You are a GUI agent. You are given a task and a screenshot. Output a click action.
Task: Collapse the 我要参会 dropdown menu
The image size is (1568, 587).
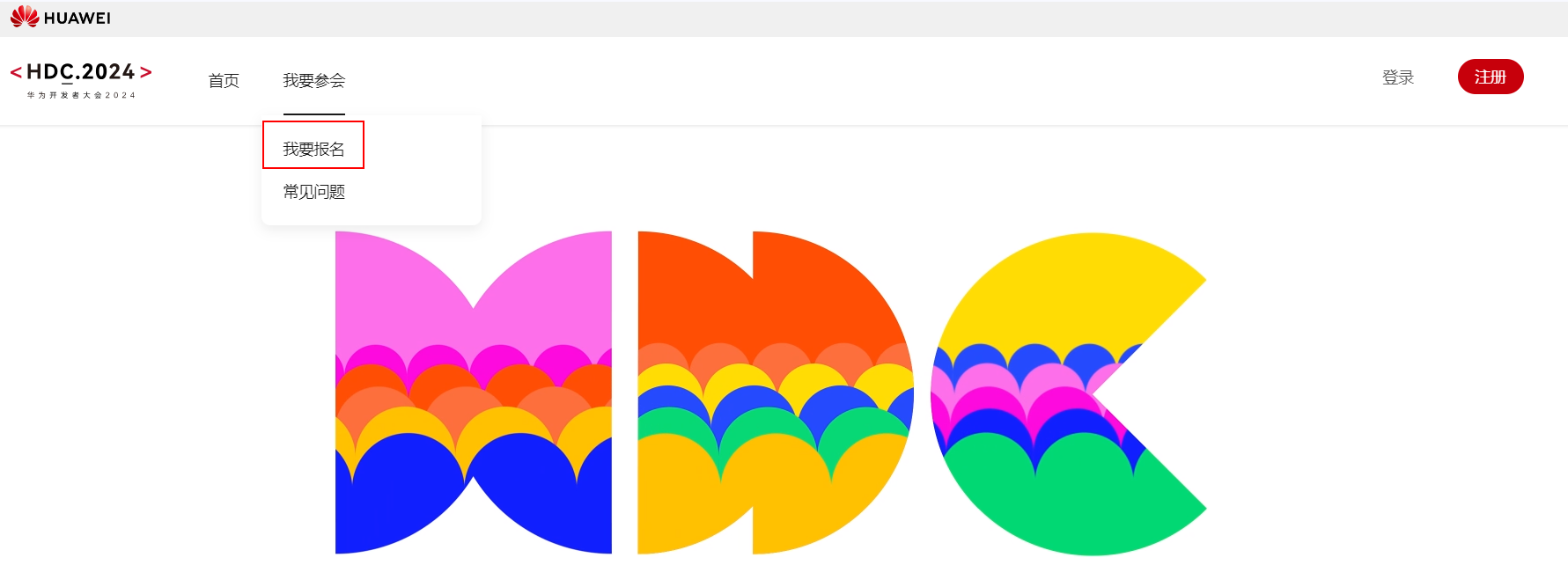[x=313, y=81]
